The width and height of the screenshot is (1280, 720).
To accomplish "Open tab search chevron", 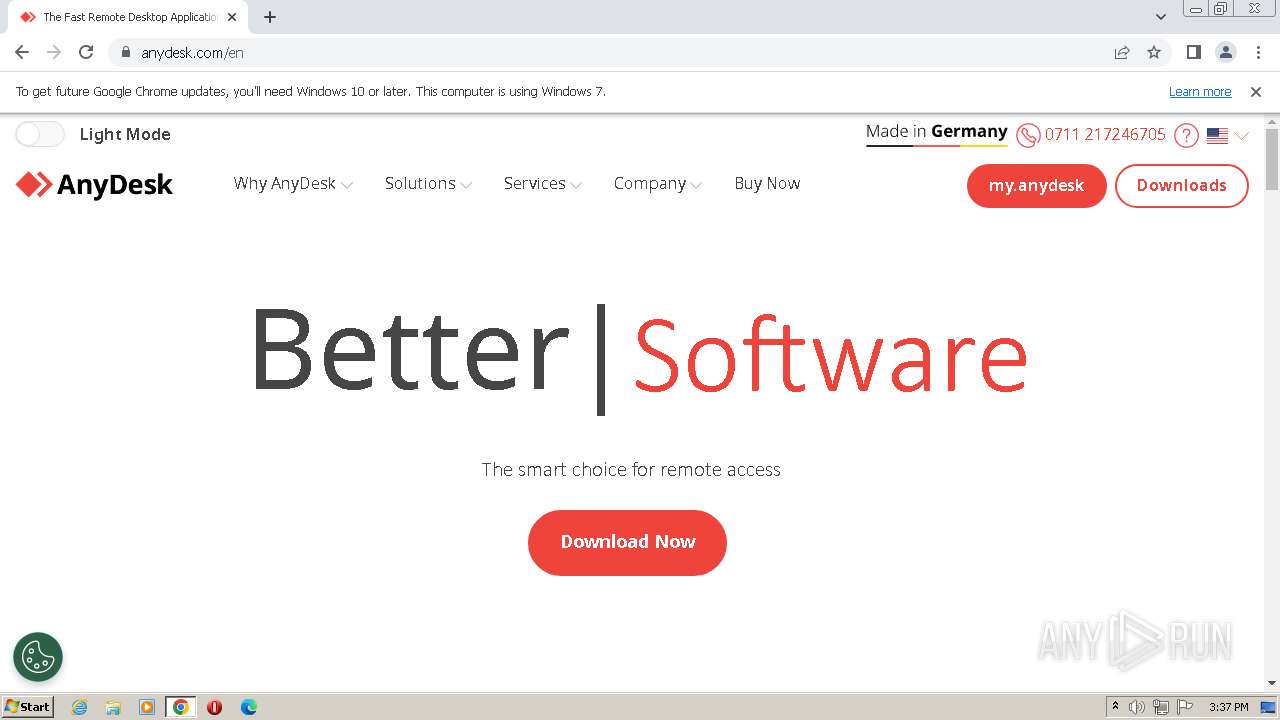I will click(1161, 17).
